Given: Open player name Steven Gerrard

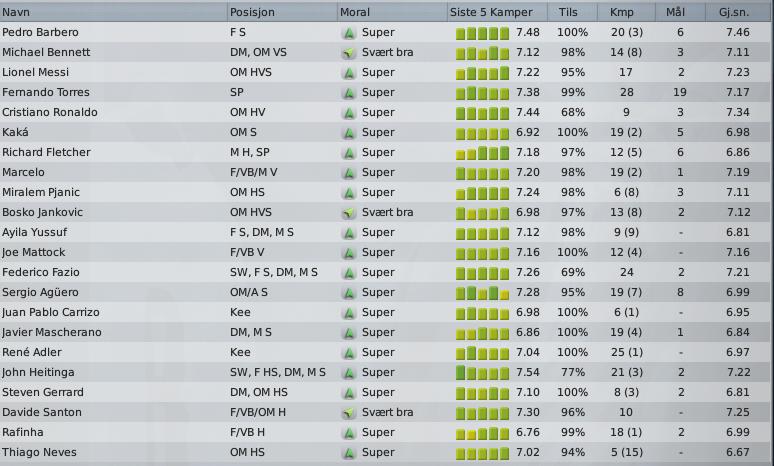Looking at the screenshot, I should (x=43, y=392).
